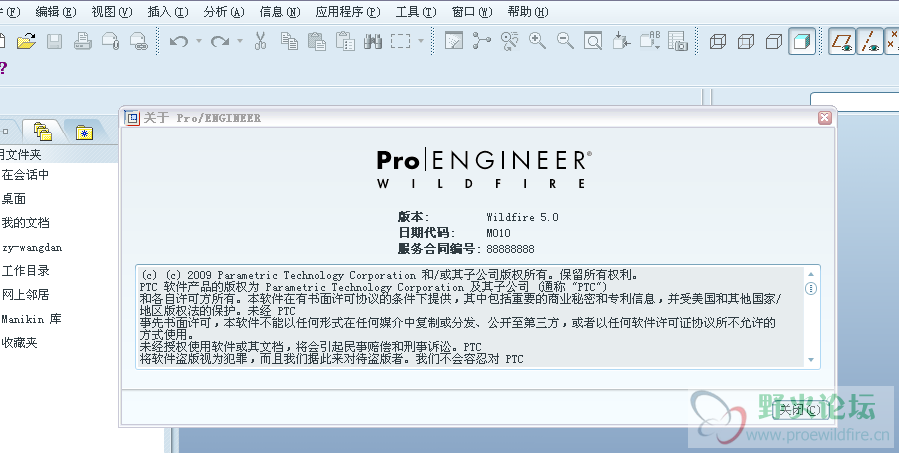
Task: Click the Zoom In magnifier
Action: pyautogui.click(x=537, y=41)
